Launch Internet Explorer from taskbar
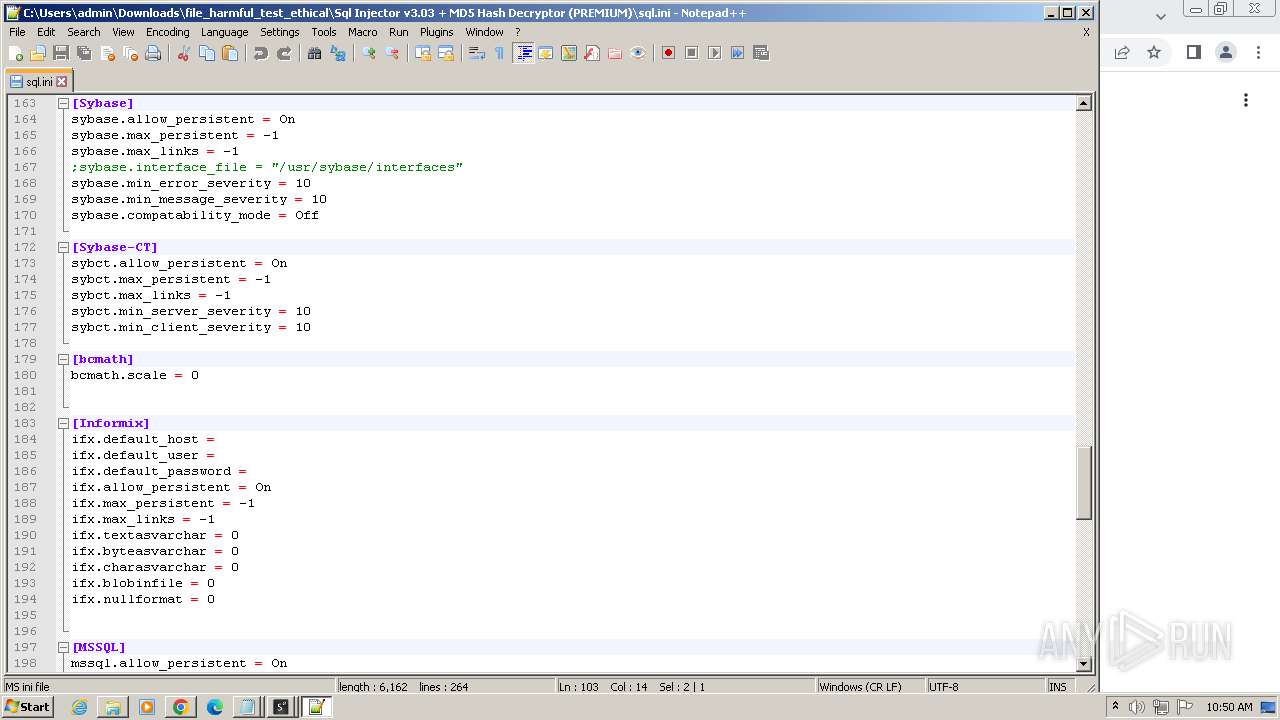1280x720 pixels. pos(79,707)
